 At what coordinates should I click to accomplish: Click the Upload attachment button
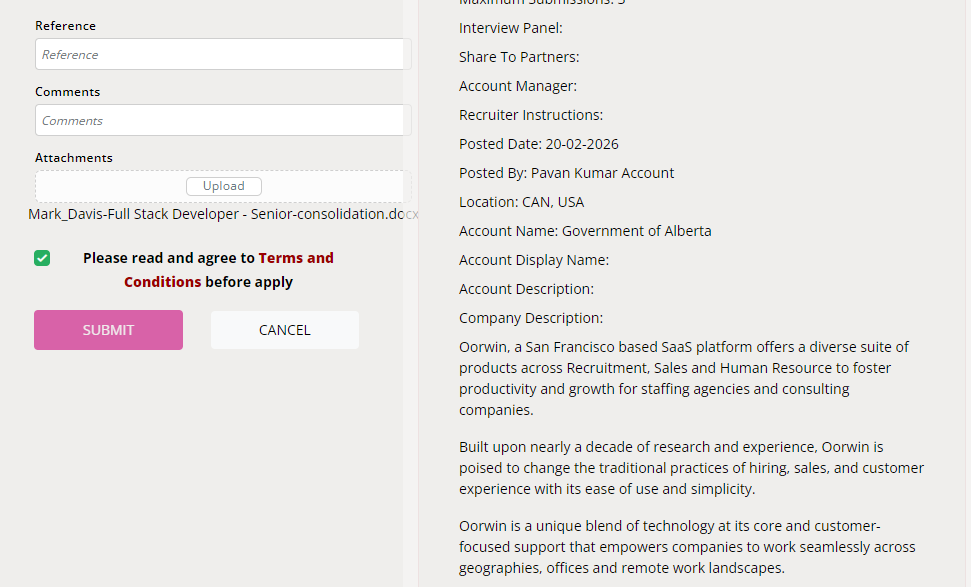[x=223, y=186]
